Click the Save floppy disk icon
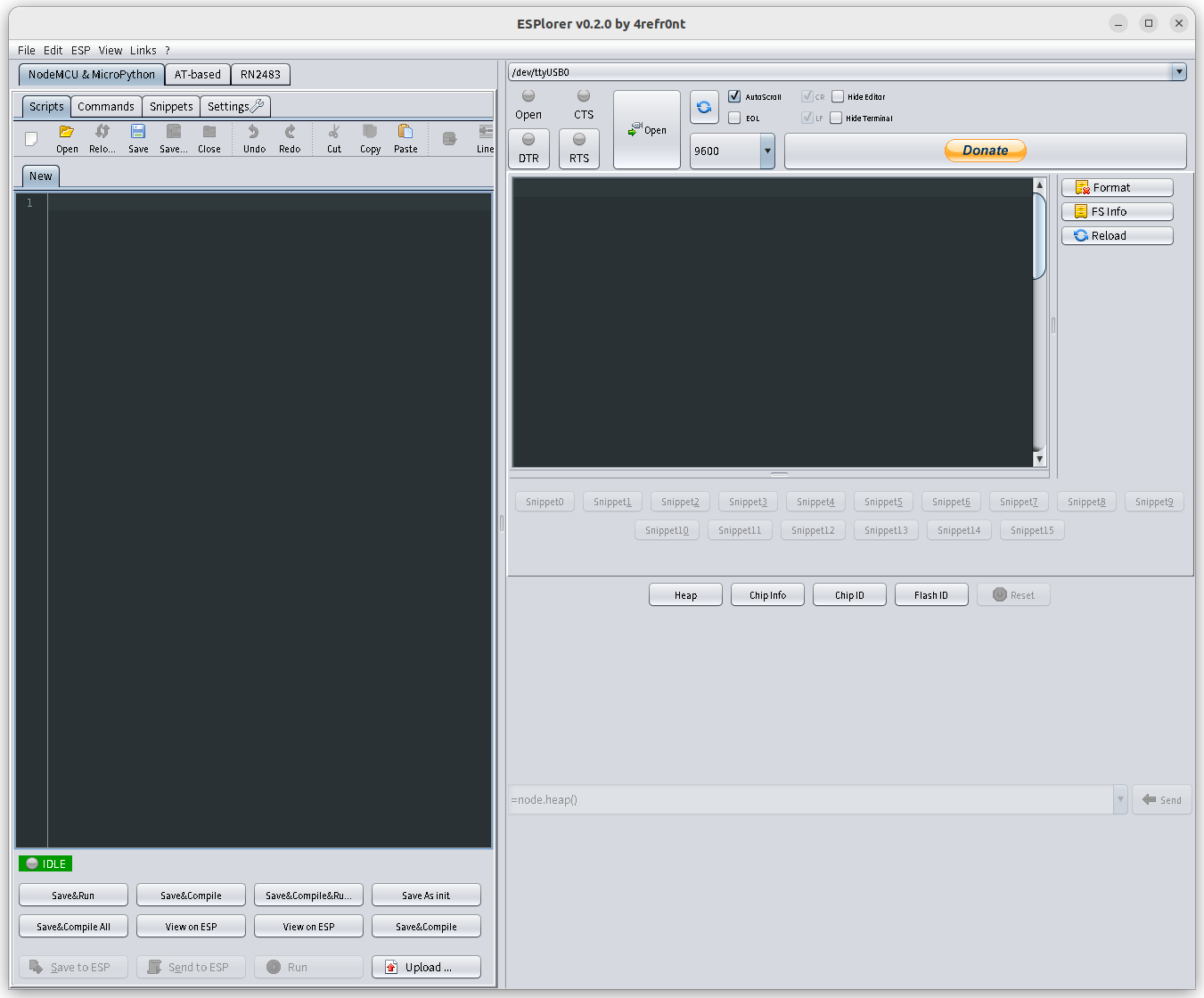Screen dimensions: 1204x998 tap(138, 133)
